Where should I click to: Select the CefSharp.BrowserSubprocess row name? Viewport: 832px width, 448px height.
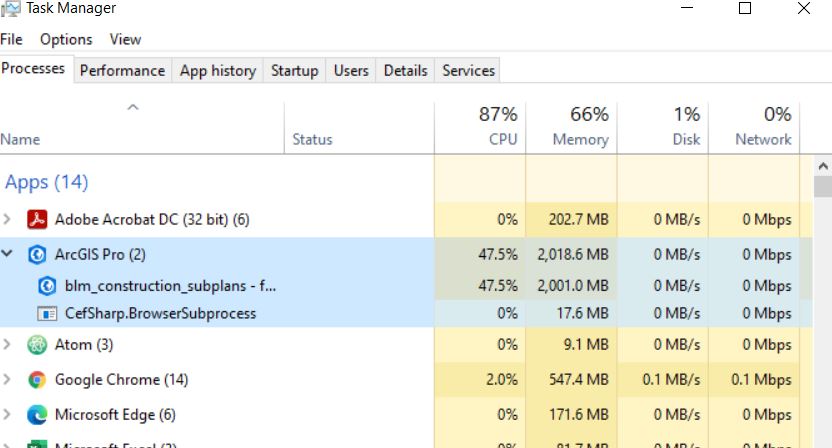[x=160, y=314]
